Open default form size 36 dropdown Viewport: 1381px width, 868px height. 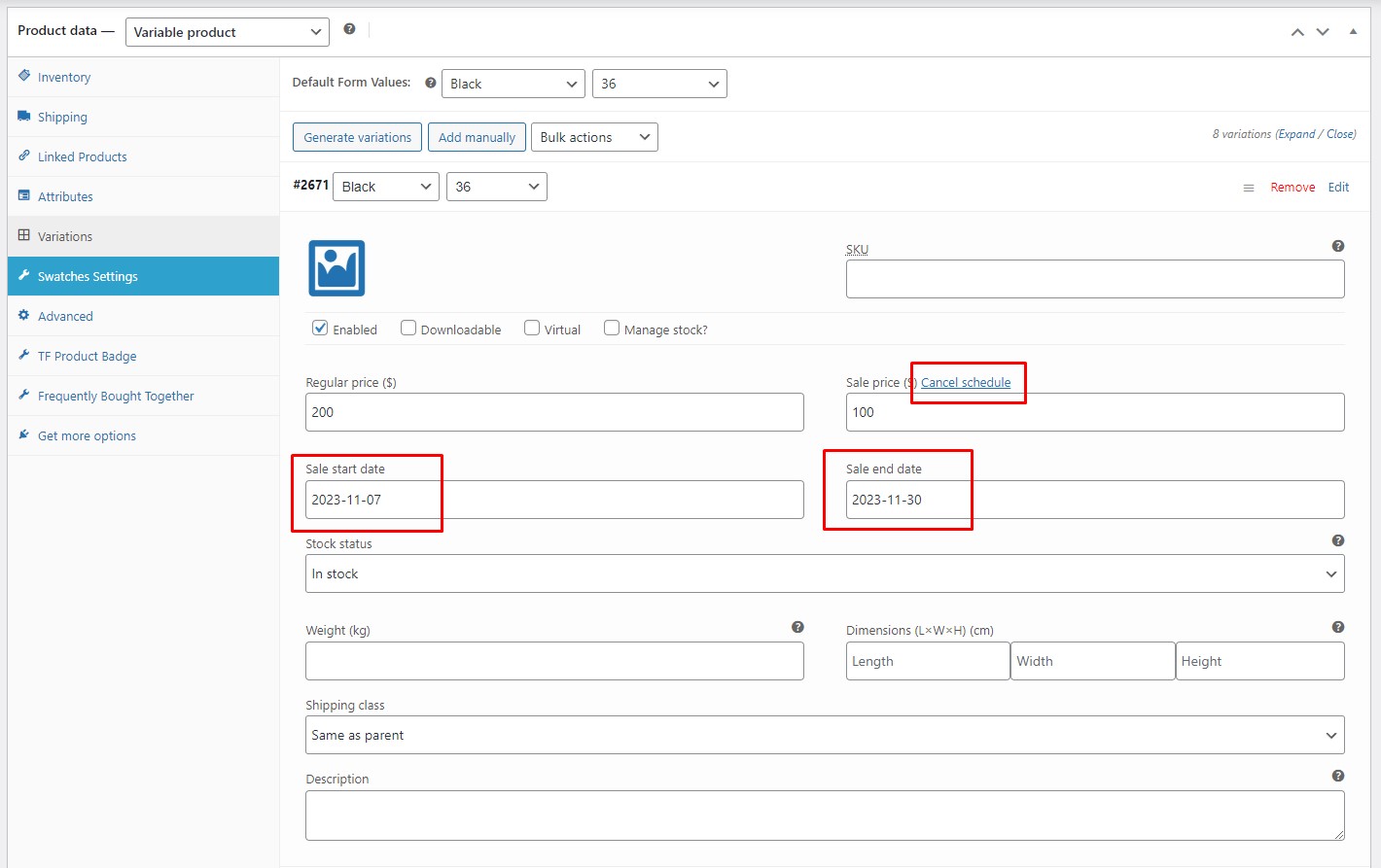659,84
